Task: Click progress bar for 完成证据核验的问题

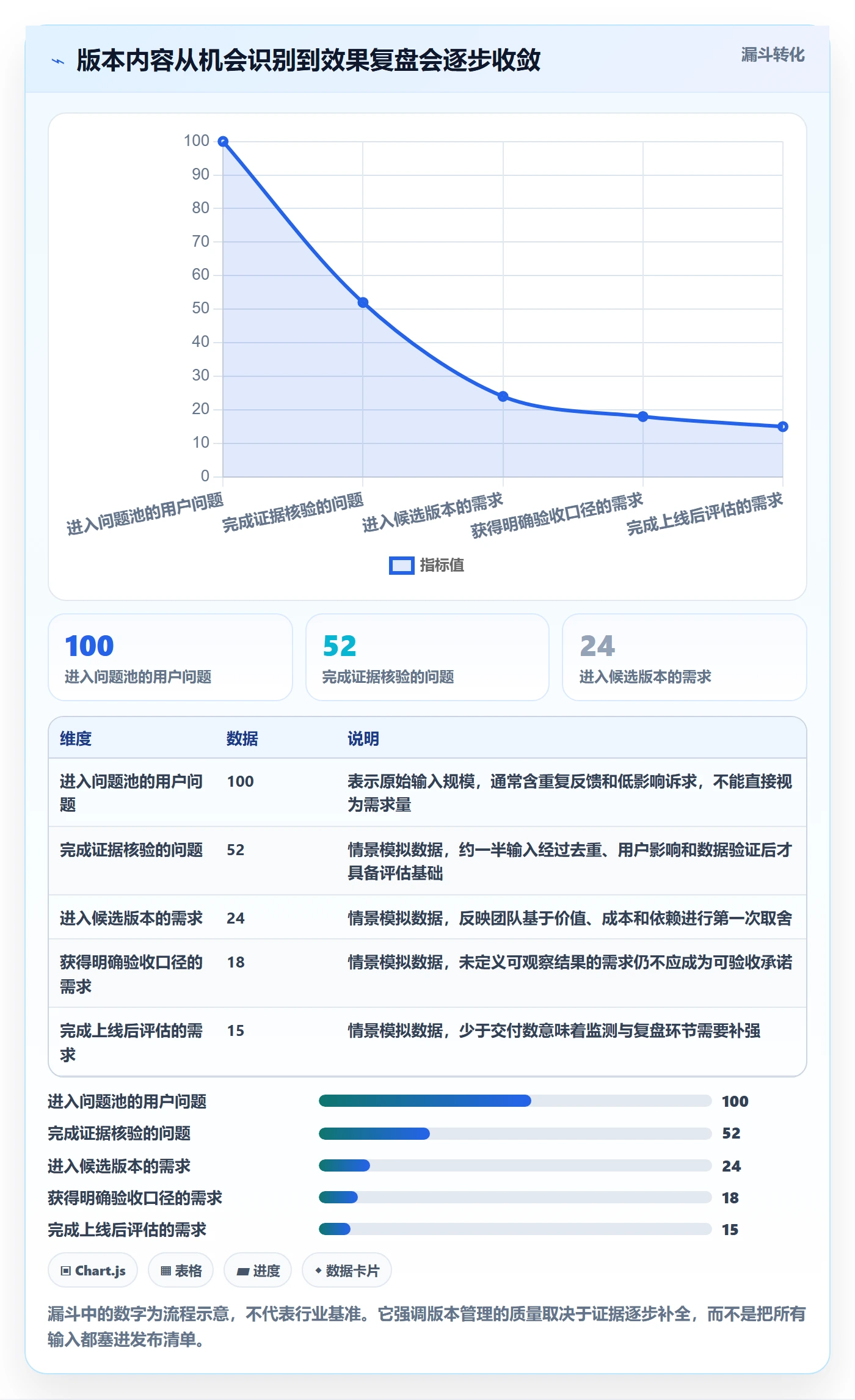Action: tap(515, 1134)
